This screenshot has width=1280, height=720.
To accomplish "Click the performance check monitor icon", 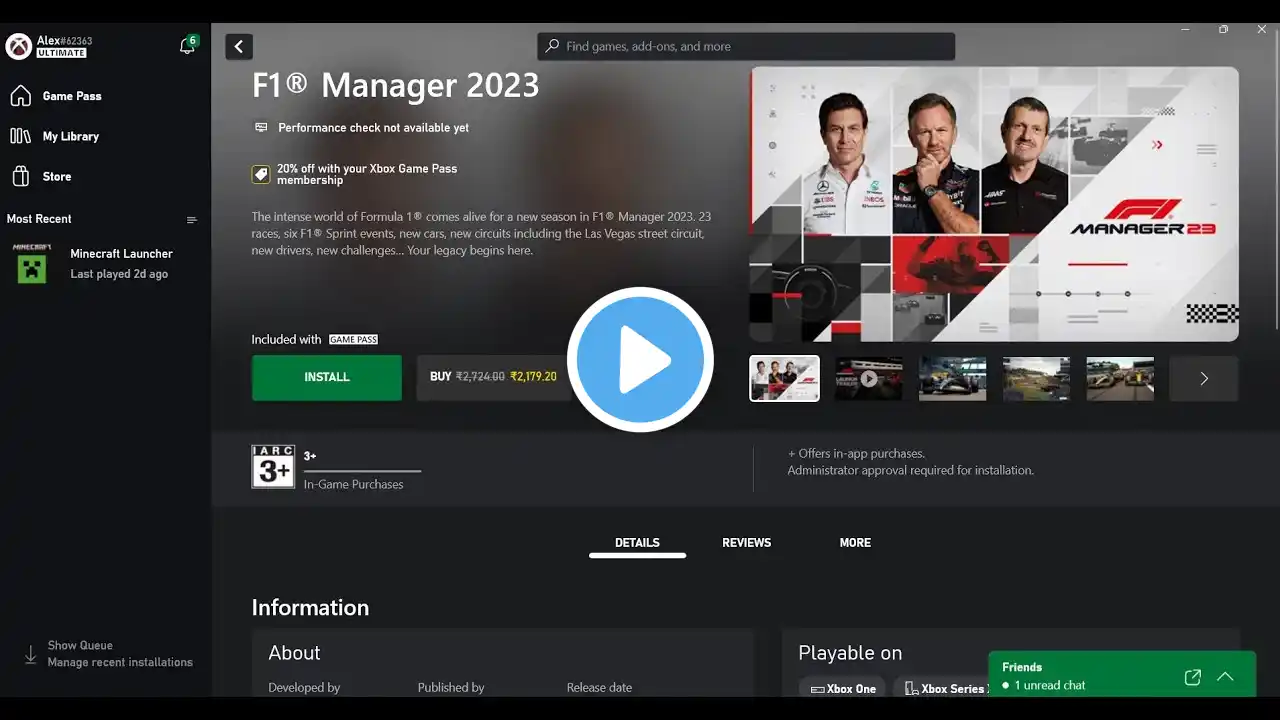I will point(261,128).
